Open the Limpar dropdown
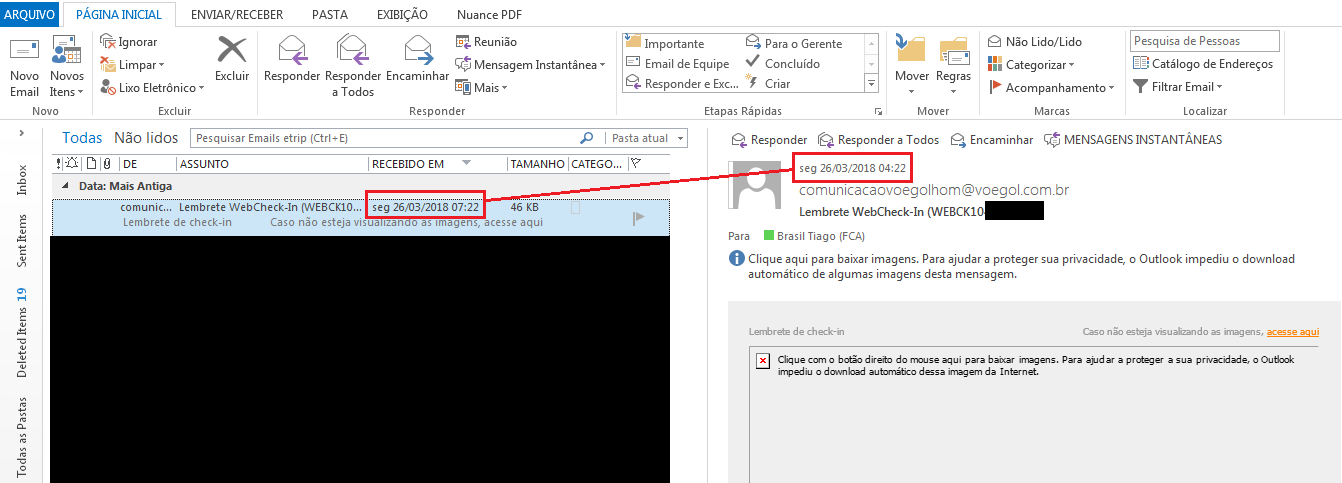The width and height of the screenshot is (1342, 483). (x=132, y=64)
